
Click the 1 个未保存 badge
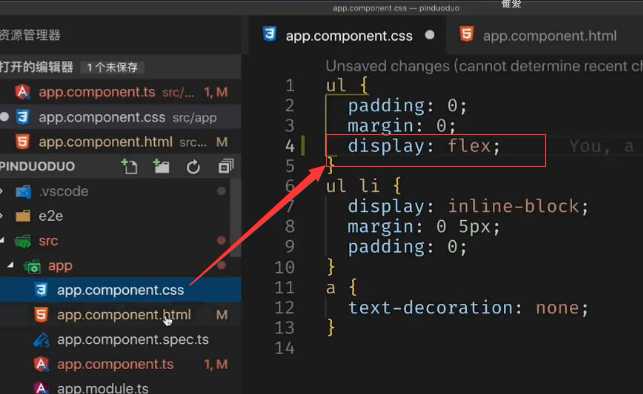(112, 67)
